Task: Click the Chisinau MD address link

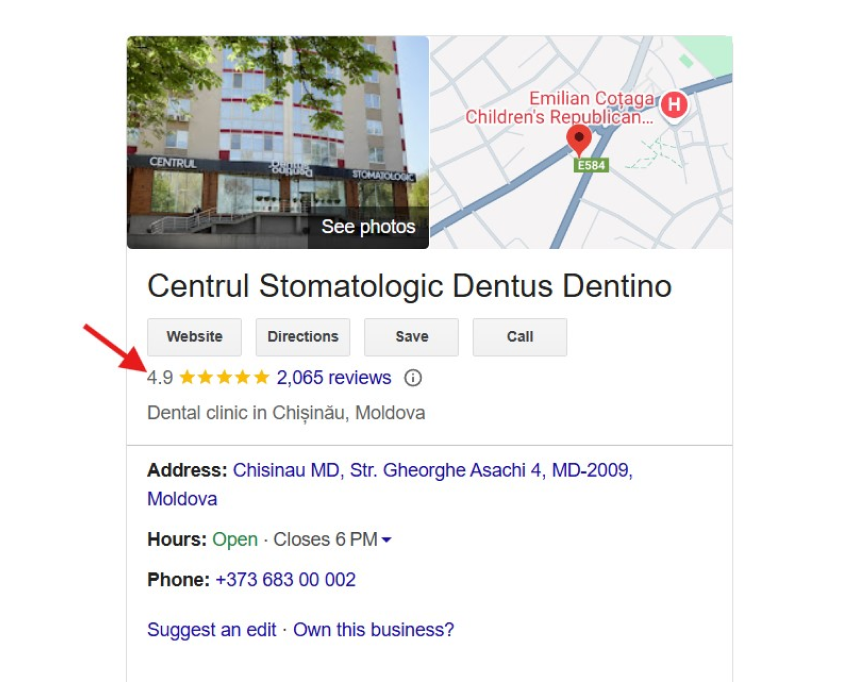Action: coord(433,471)
